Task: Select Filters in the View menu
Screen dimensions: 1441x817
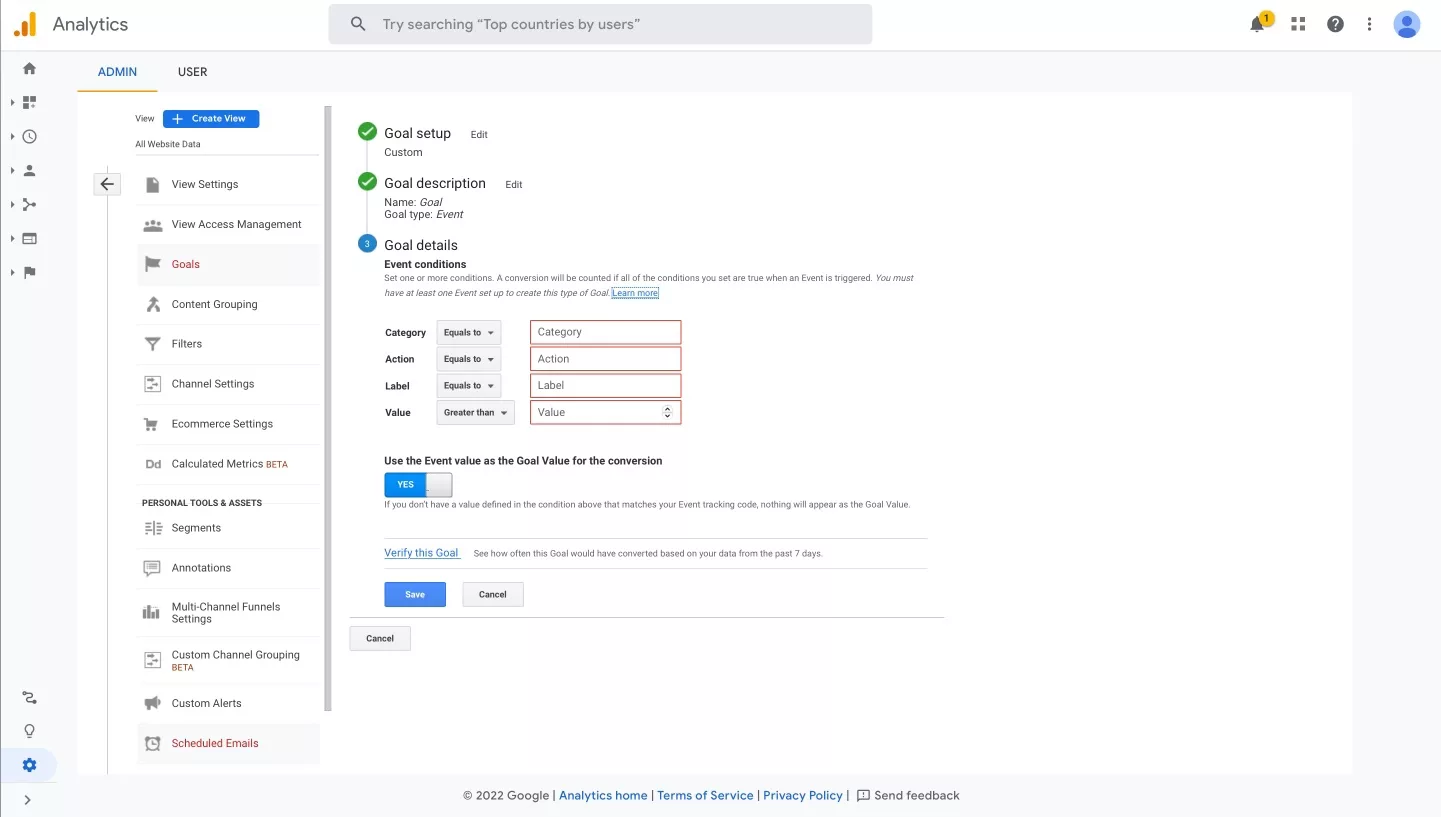Action: pos(186,344)
